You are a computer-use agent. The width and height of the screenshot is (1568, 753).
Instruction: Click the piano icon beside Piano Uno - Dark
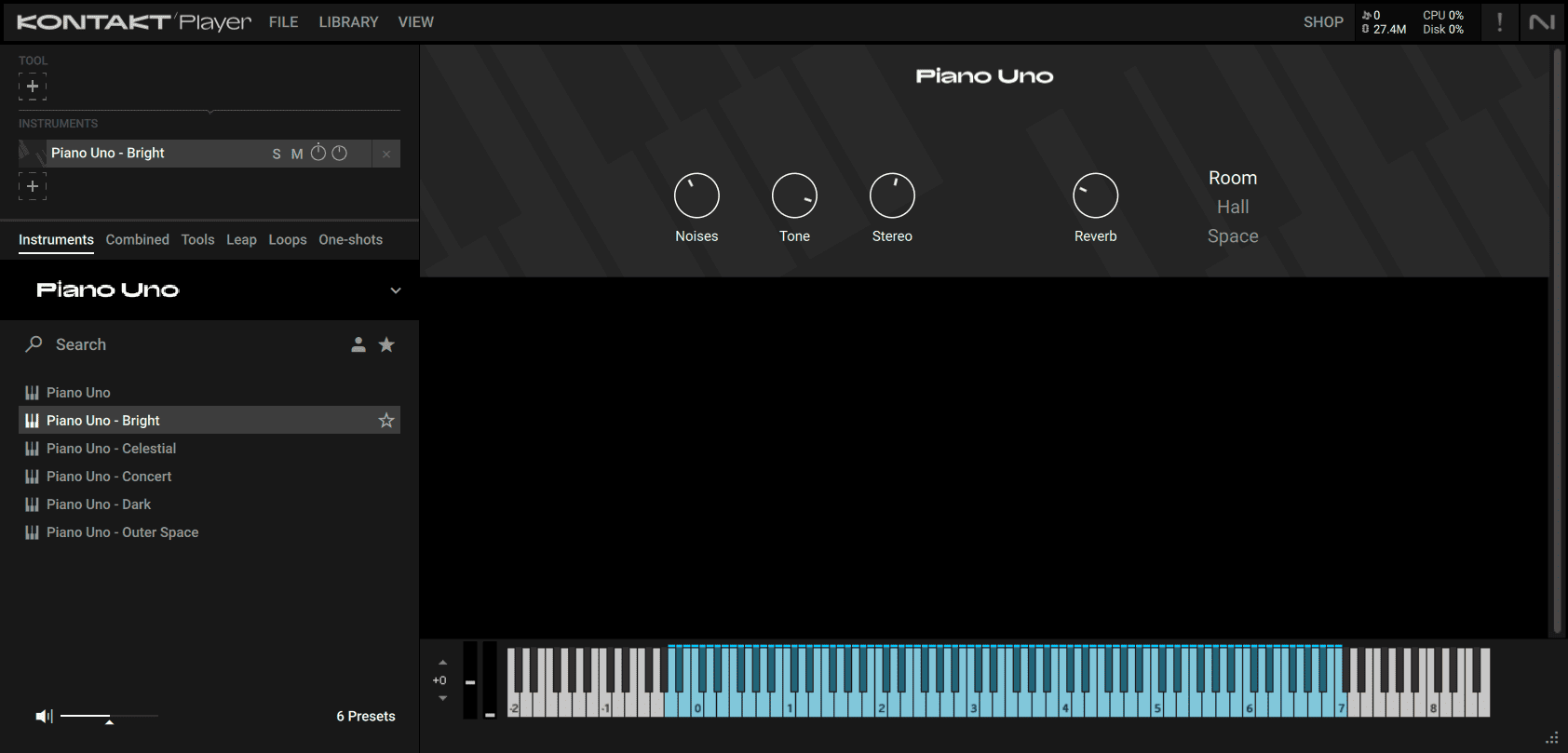click(x=32, y=504)
